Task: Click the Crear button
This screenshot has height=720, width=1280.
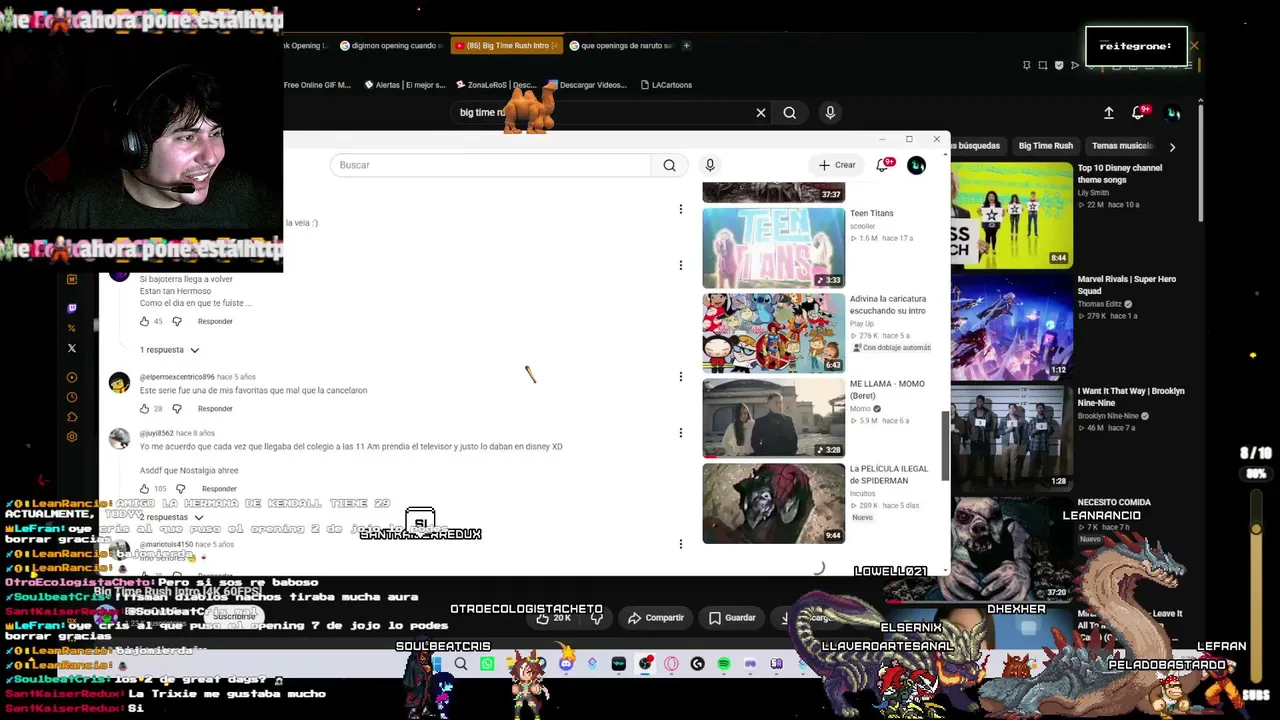Action: click(837, 165)
